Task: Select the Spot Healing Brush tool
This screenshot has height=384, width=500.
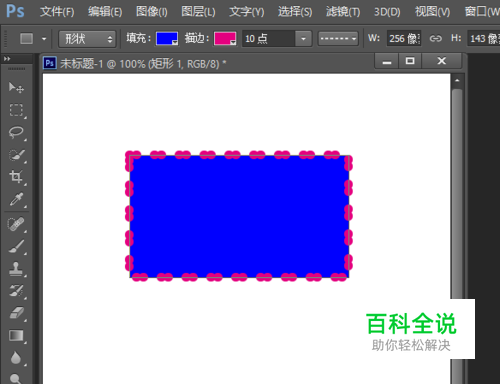Action: click(16, 224)
